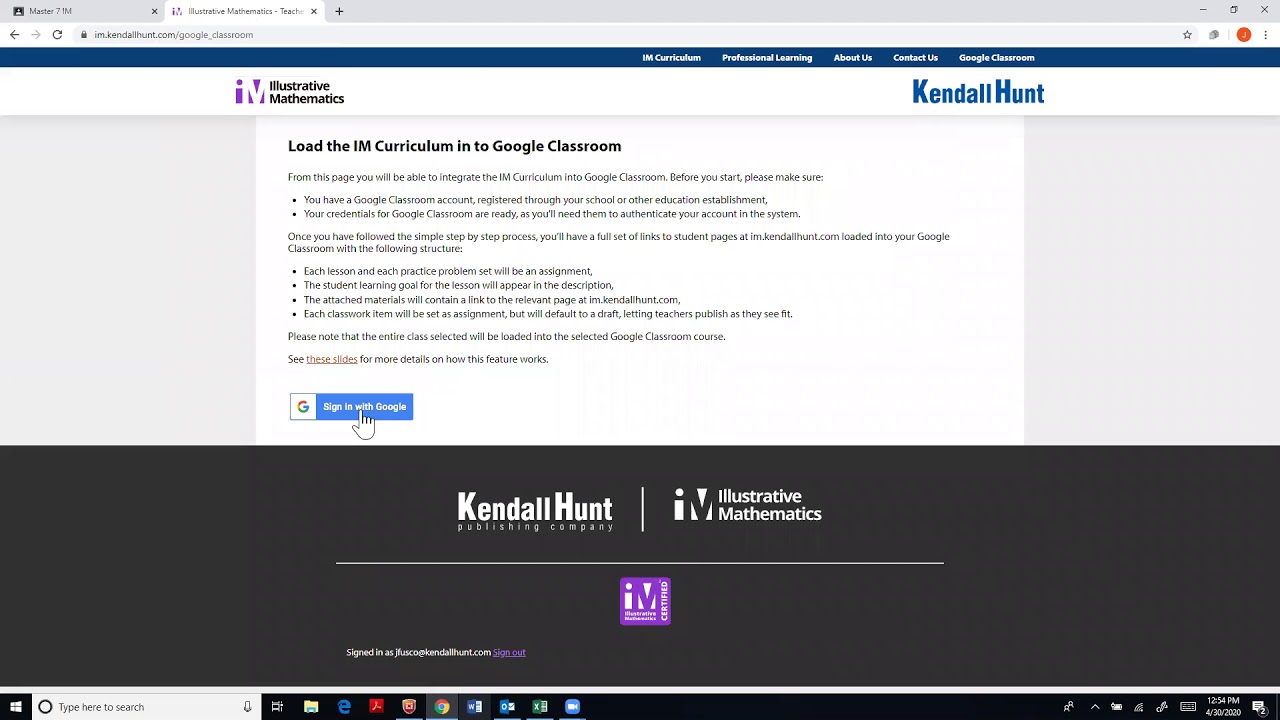The width and height of the screenshot is (1280, 720).
Task: Switch to Google Chrome on the taskbar
Action: (442, 707)
